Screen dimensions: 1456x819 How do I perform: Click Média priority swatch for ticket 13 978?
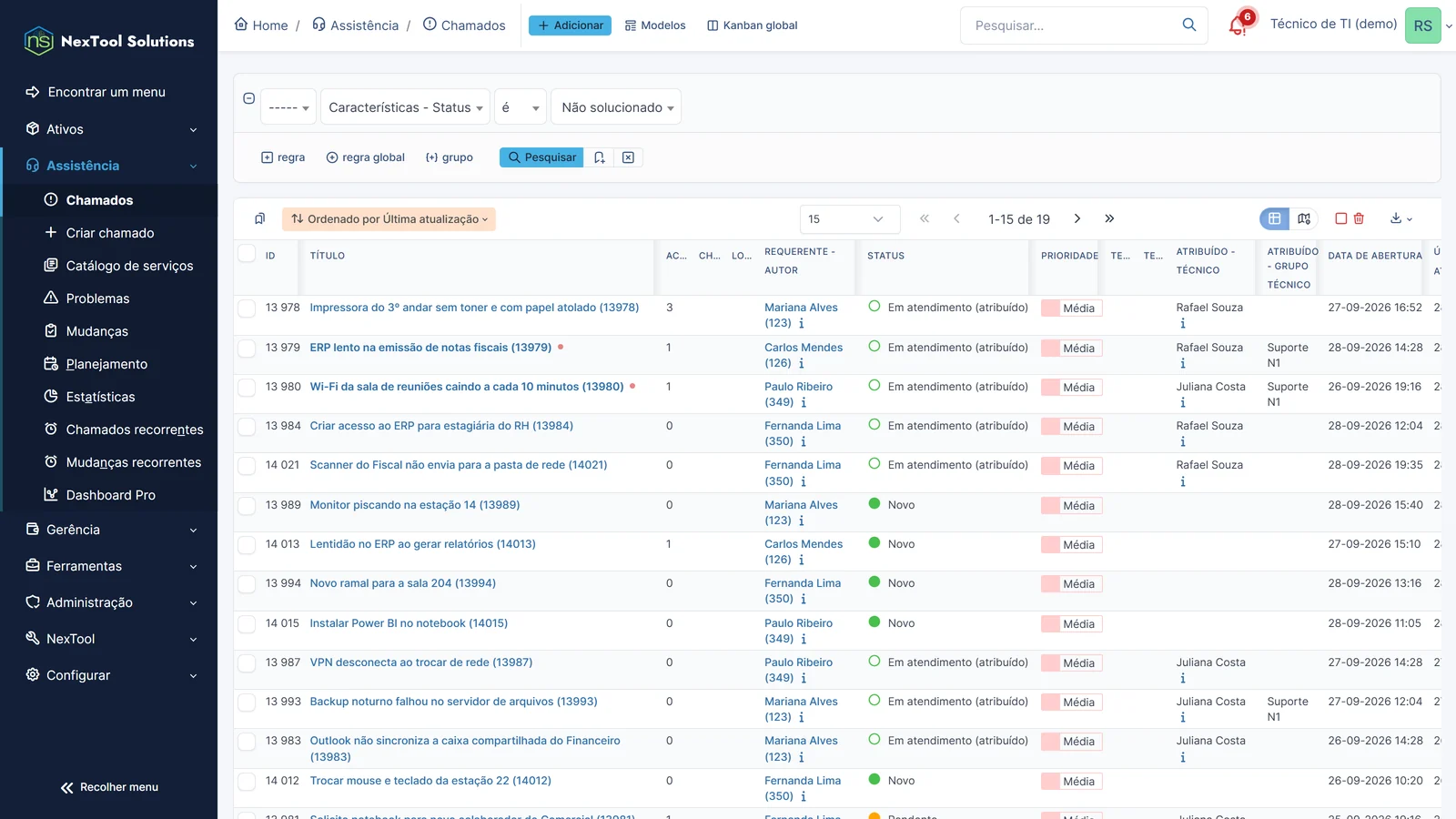(x=1071, y=308)
